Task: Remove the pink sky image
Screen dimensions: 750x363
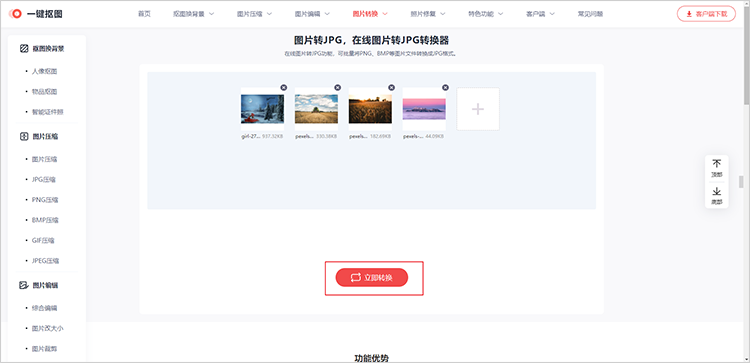Action: (x=445, y=88)
